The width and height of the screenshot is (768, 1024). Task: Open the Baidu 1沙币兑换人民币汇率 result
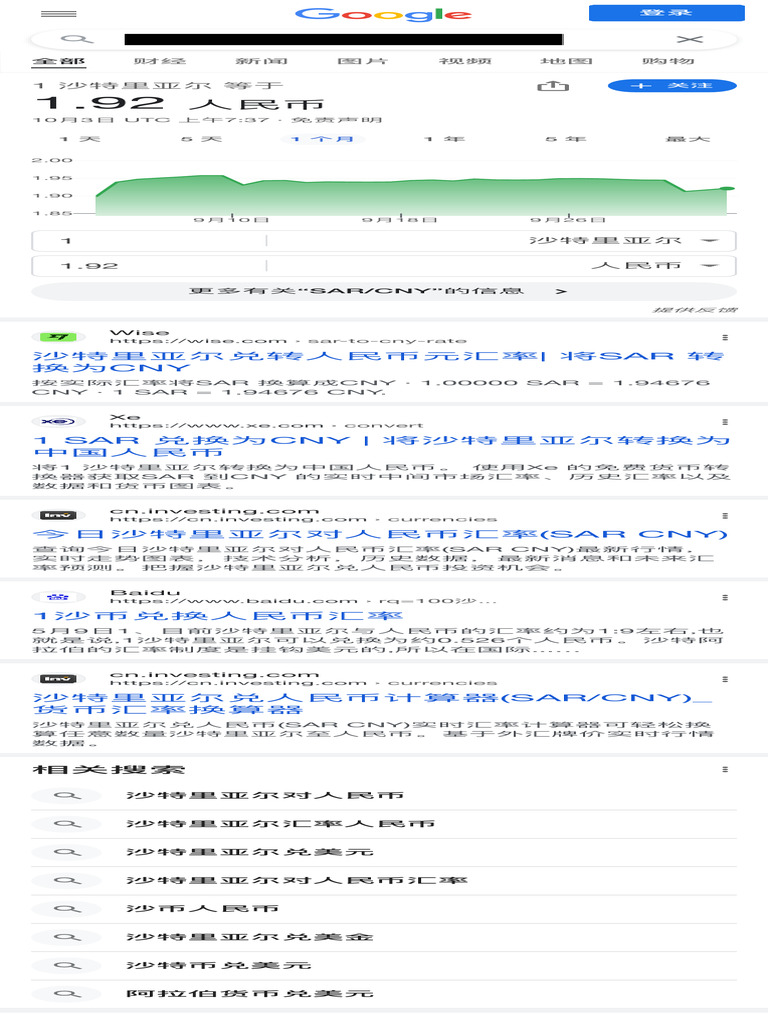tap(218, 616)
